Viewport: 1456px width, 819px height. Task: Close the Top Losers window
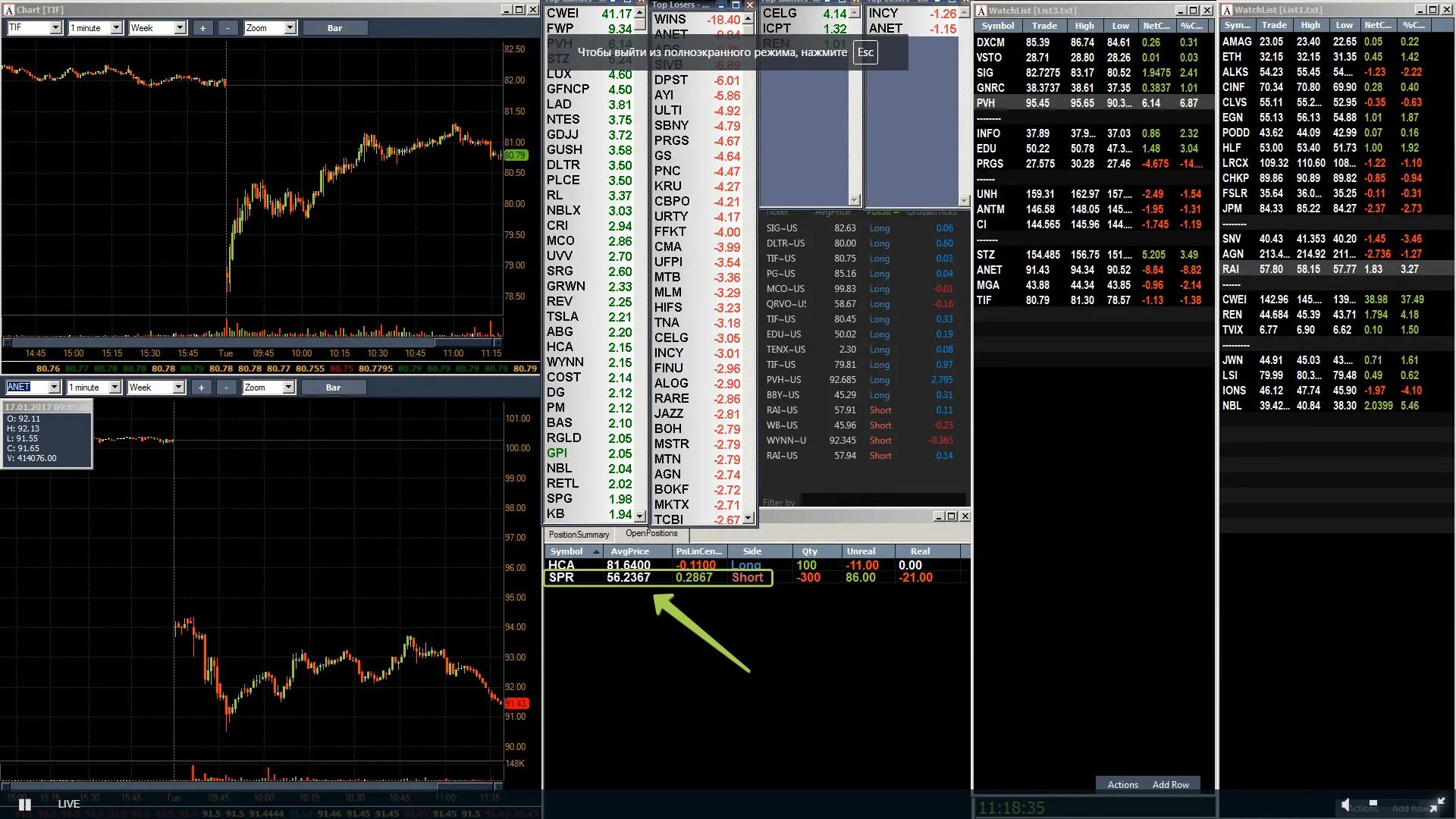click(749, 5)
